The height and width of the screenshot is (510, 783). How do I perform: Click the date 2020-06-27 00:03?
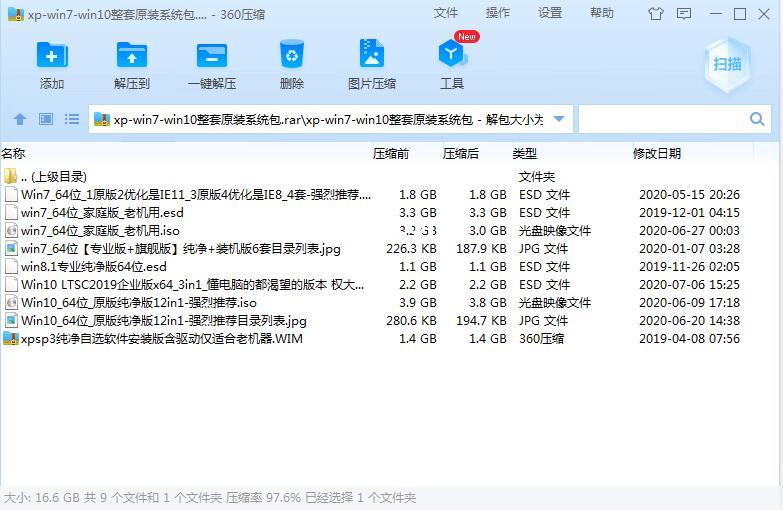(x=689, y=230)
